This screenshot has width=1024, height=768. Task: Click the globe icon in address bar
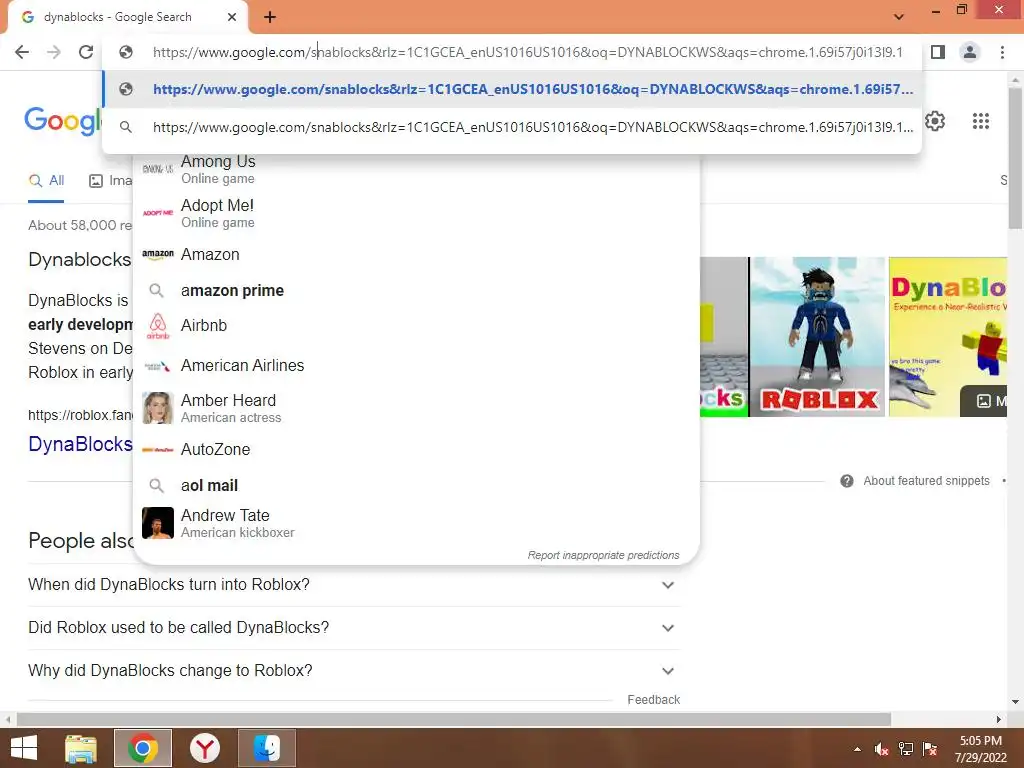126,52
